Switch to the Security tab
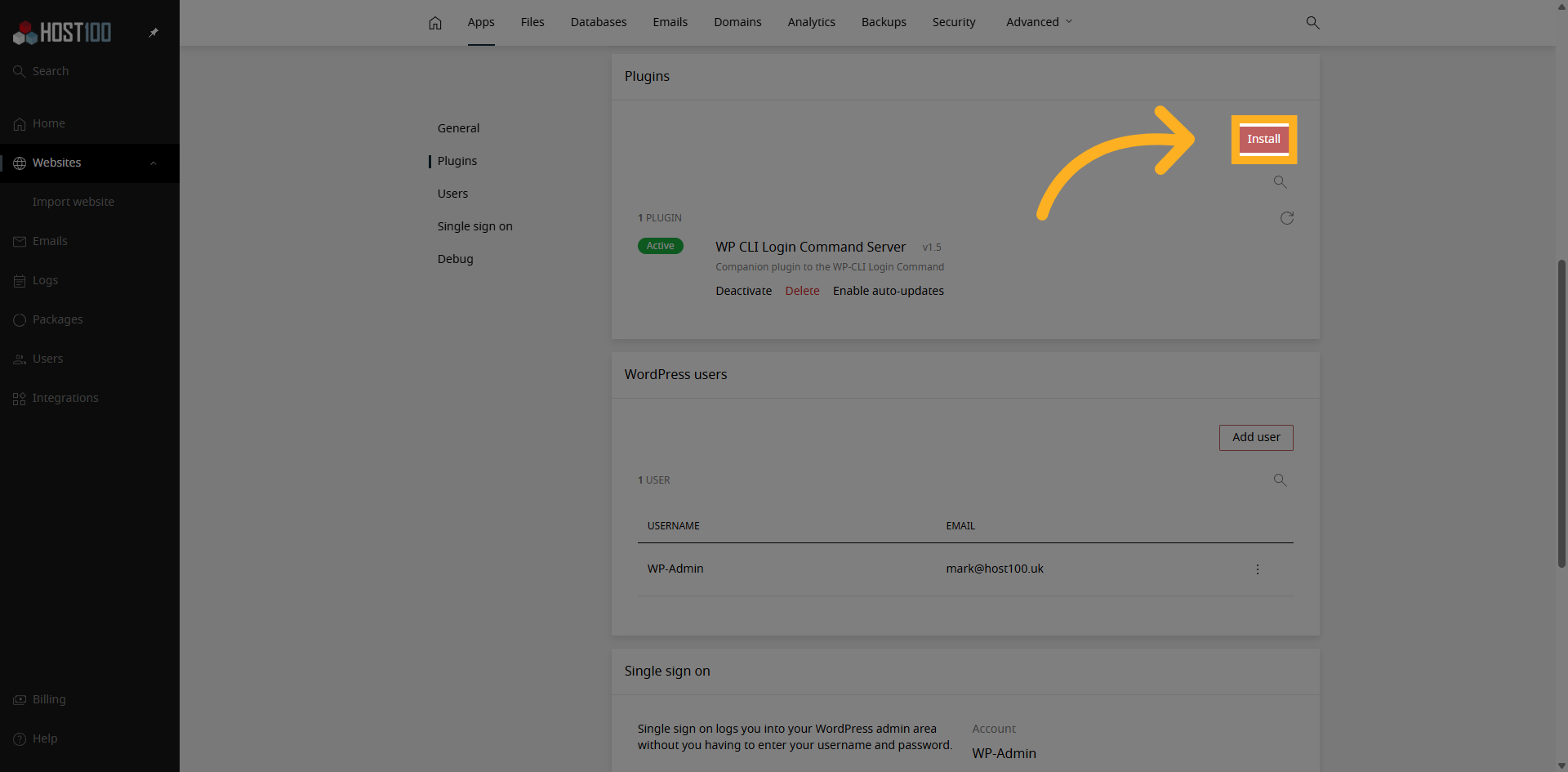The width and height of the screenshot is (1568, 772). point(954,22)
